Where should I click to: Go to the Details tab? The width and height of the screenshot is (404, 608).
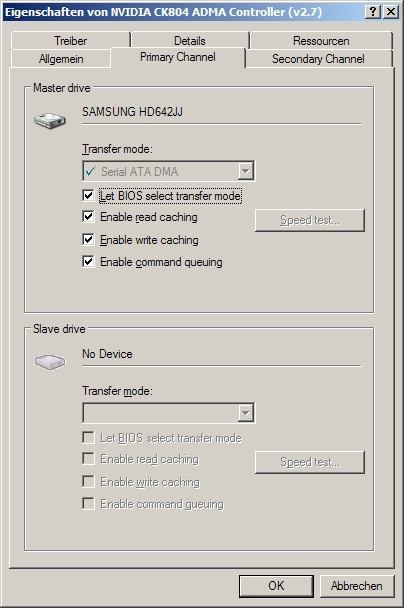(190, 40)
